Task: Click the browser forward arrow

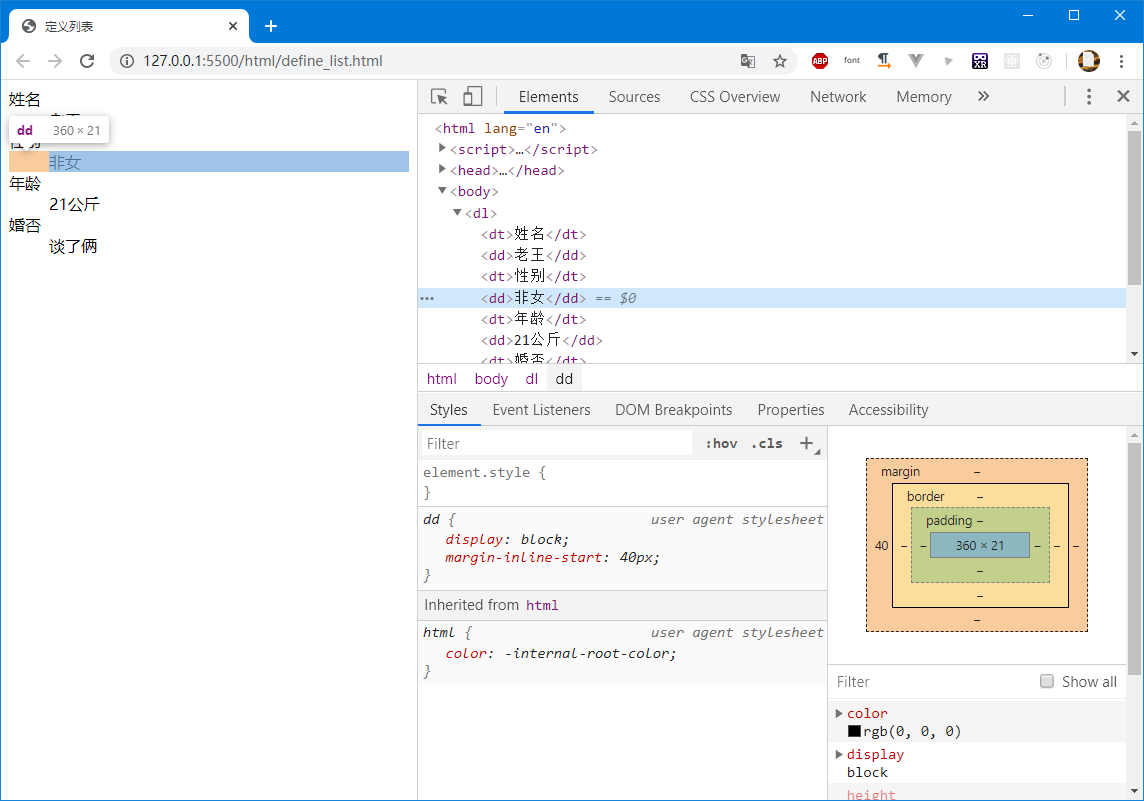Action: (x=55, y=61)
